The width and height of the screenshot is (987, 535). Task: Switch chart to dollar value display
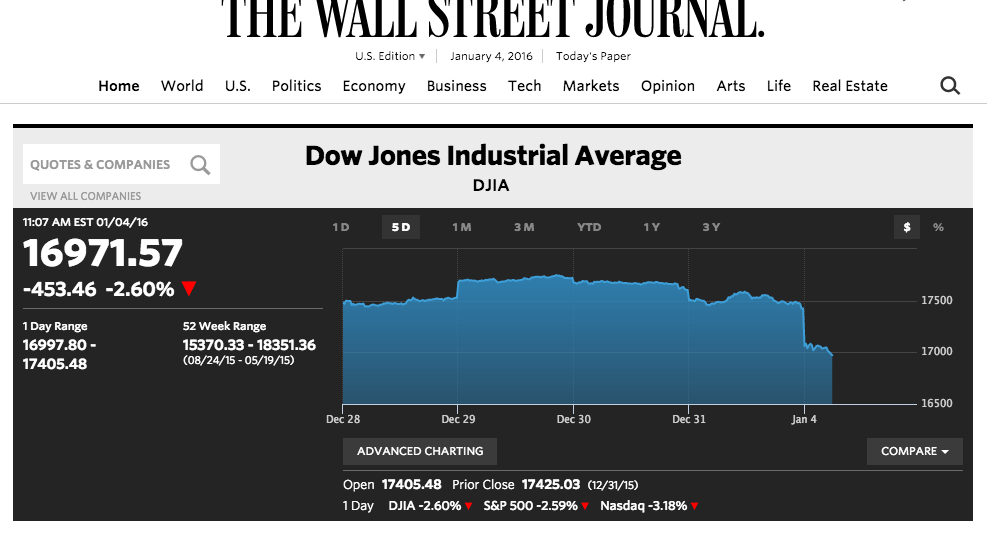click(907, 227)
